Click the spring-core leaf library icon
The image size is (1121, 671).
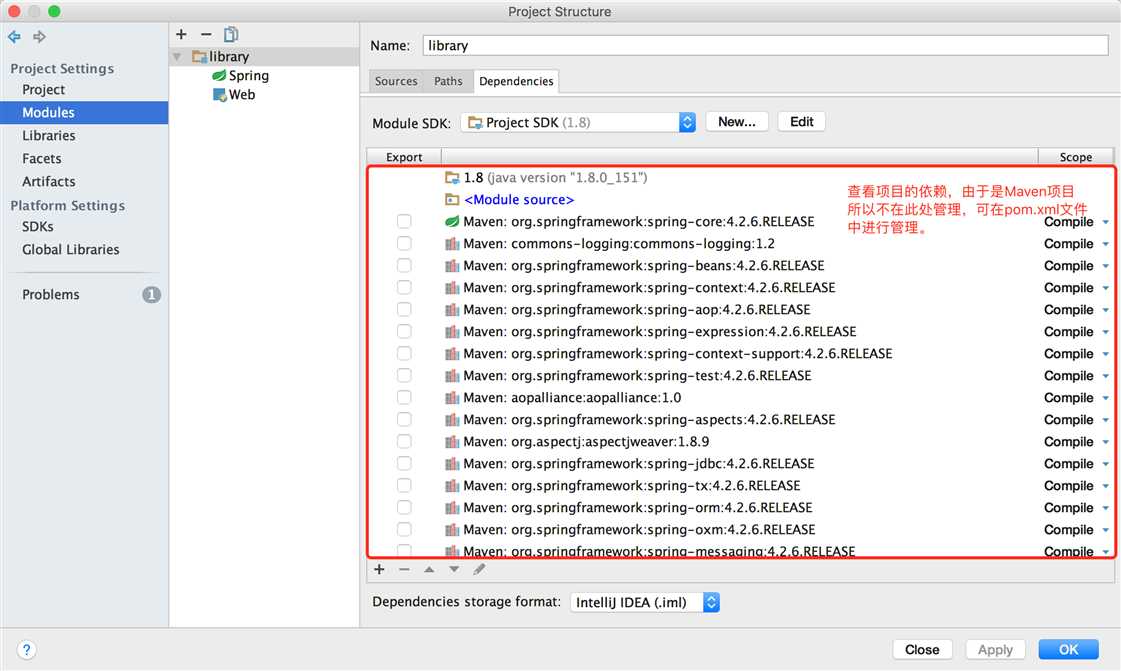452,222
